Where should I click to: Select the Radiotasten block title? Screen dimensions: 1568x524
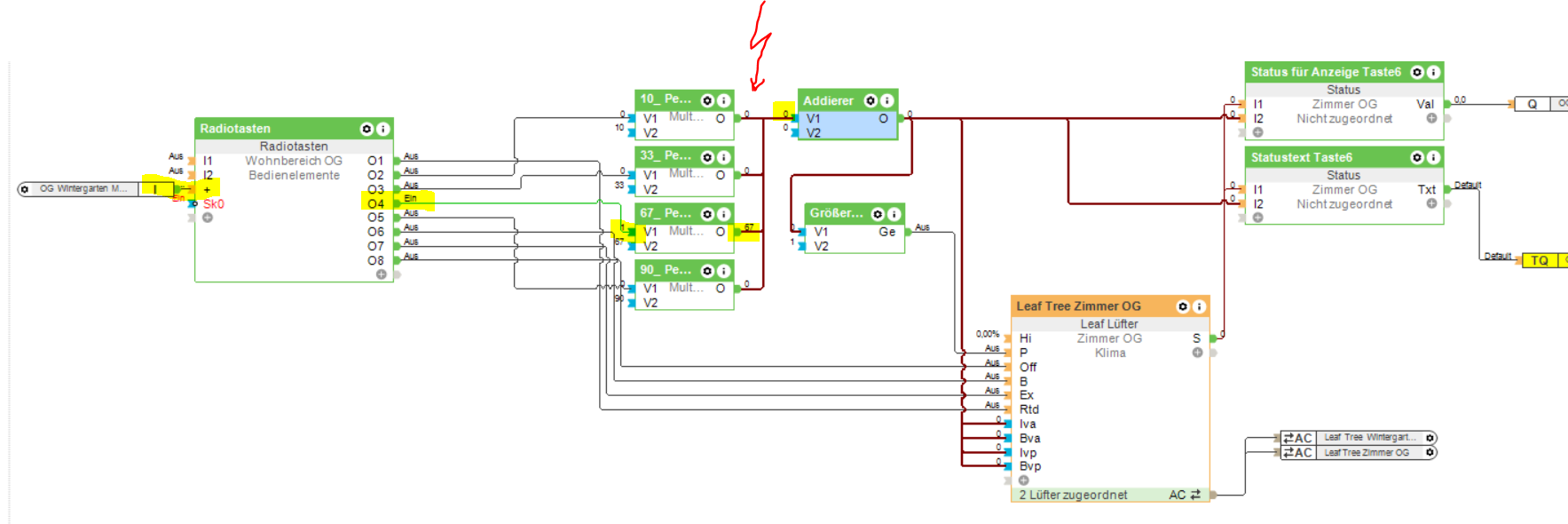tap(235, 129)
